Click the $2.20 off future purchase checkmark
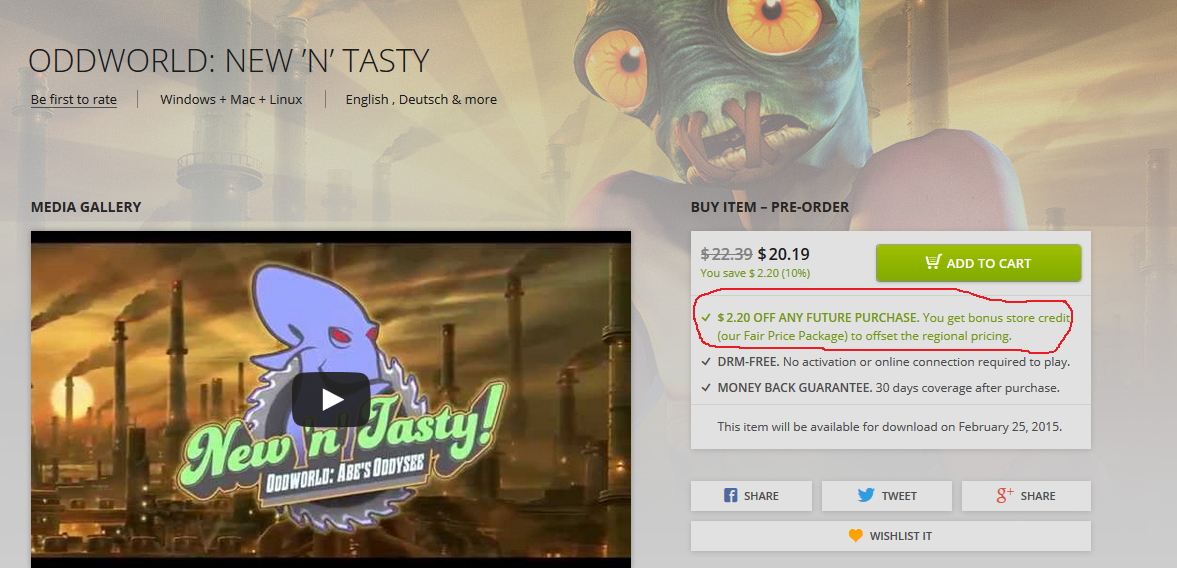 point(706,317)
